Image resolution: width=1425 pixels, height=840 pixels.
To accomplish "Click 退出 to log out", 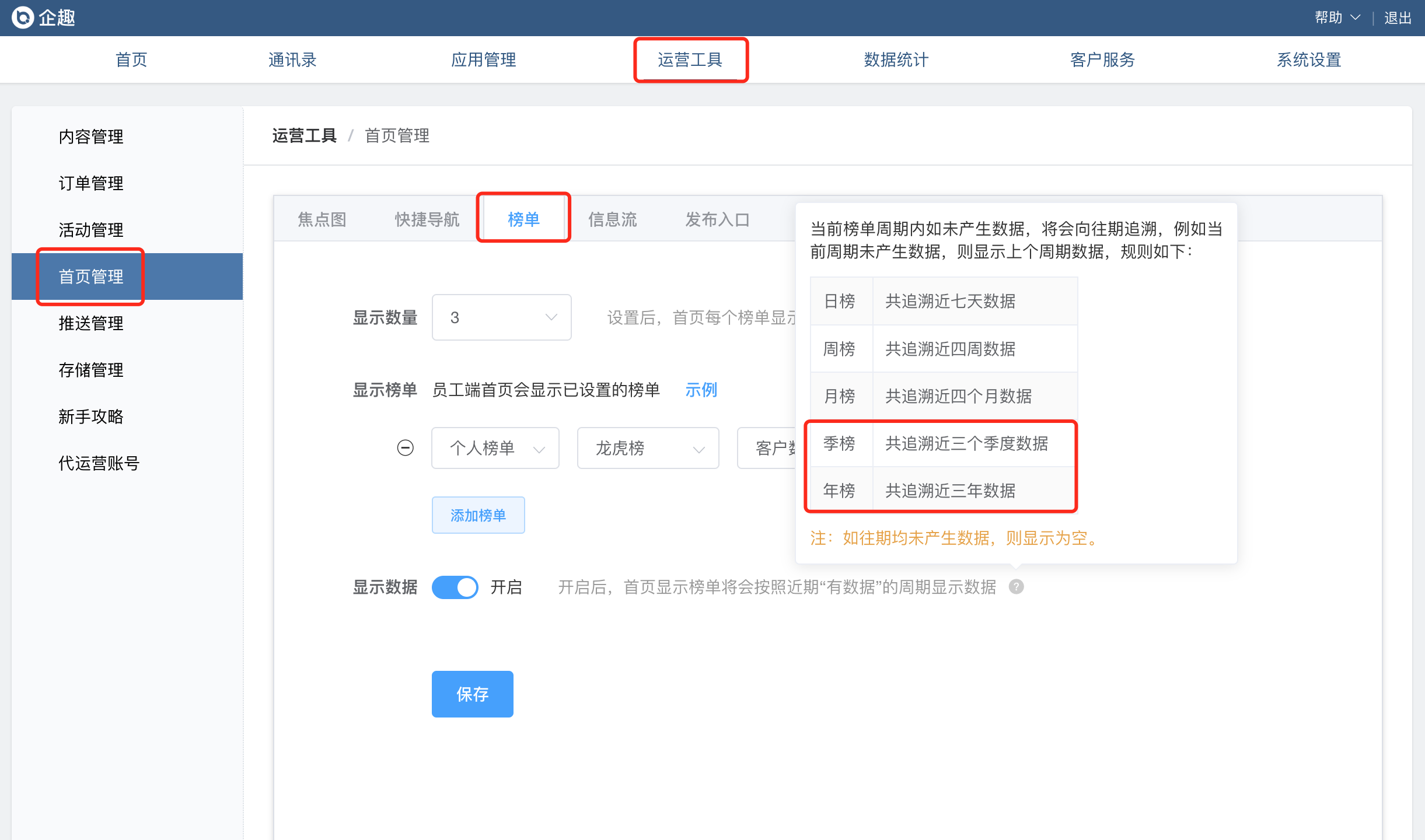I will pyautogui.click(x=1398, y=17).
